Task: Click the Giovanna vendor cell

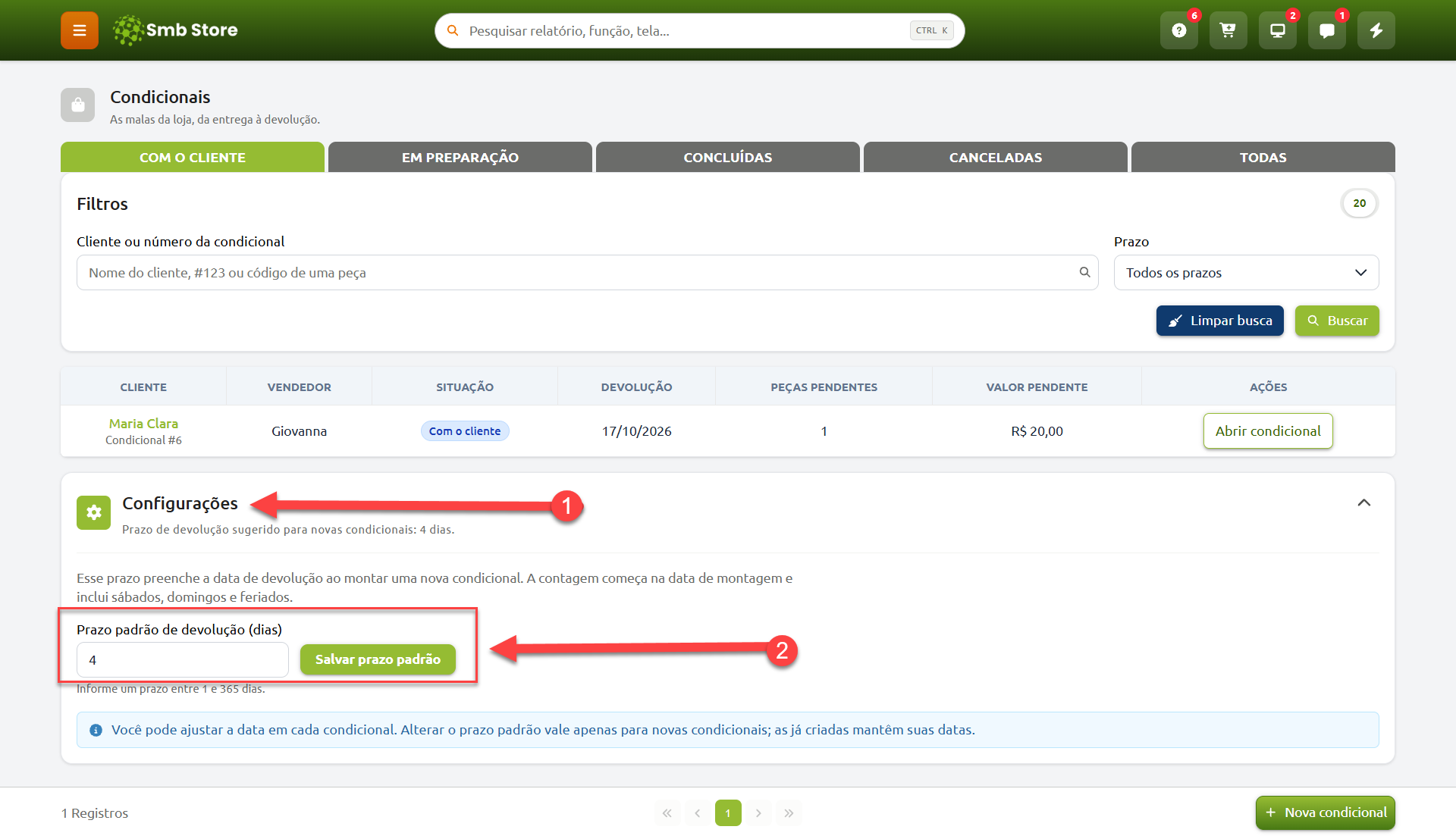Action: pyautogui.click(x=300, y=431)
